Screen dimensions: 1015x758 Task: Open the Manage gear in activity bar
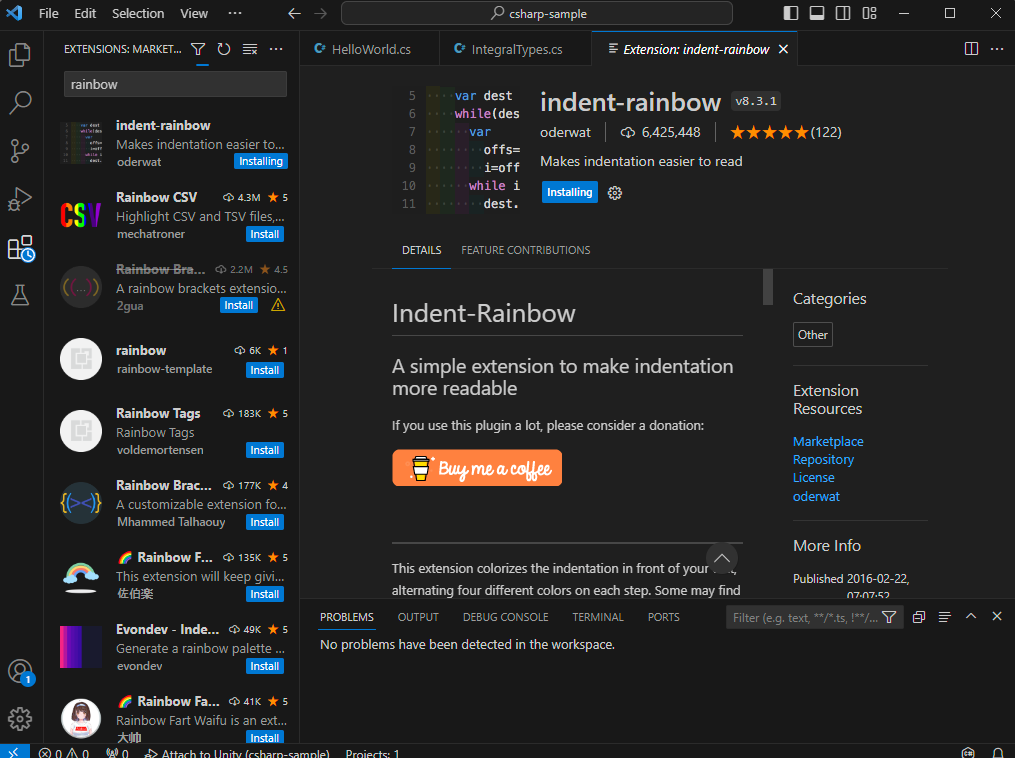coord(20,719)
